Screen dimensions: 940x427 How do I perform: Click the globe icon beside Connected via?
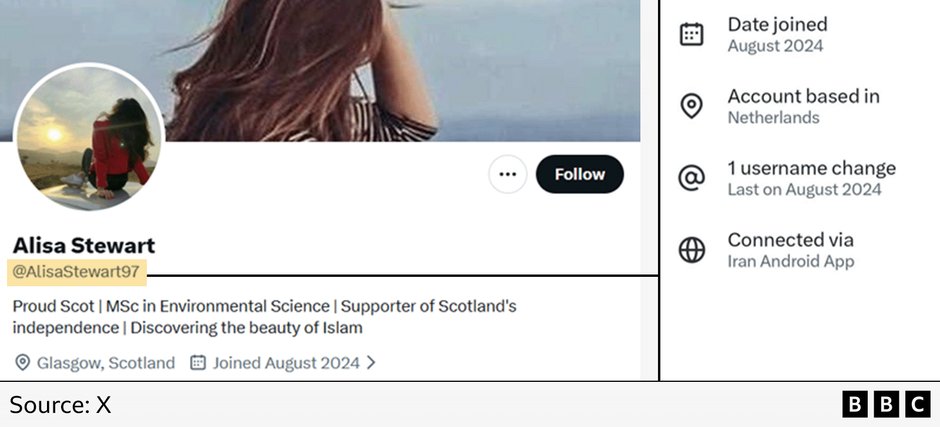pyautogui.click(x=691, y=250)
